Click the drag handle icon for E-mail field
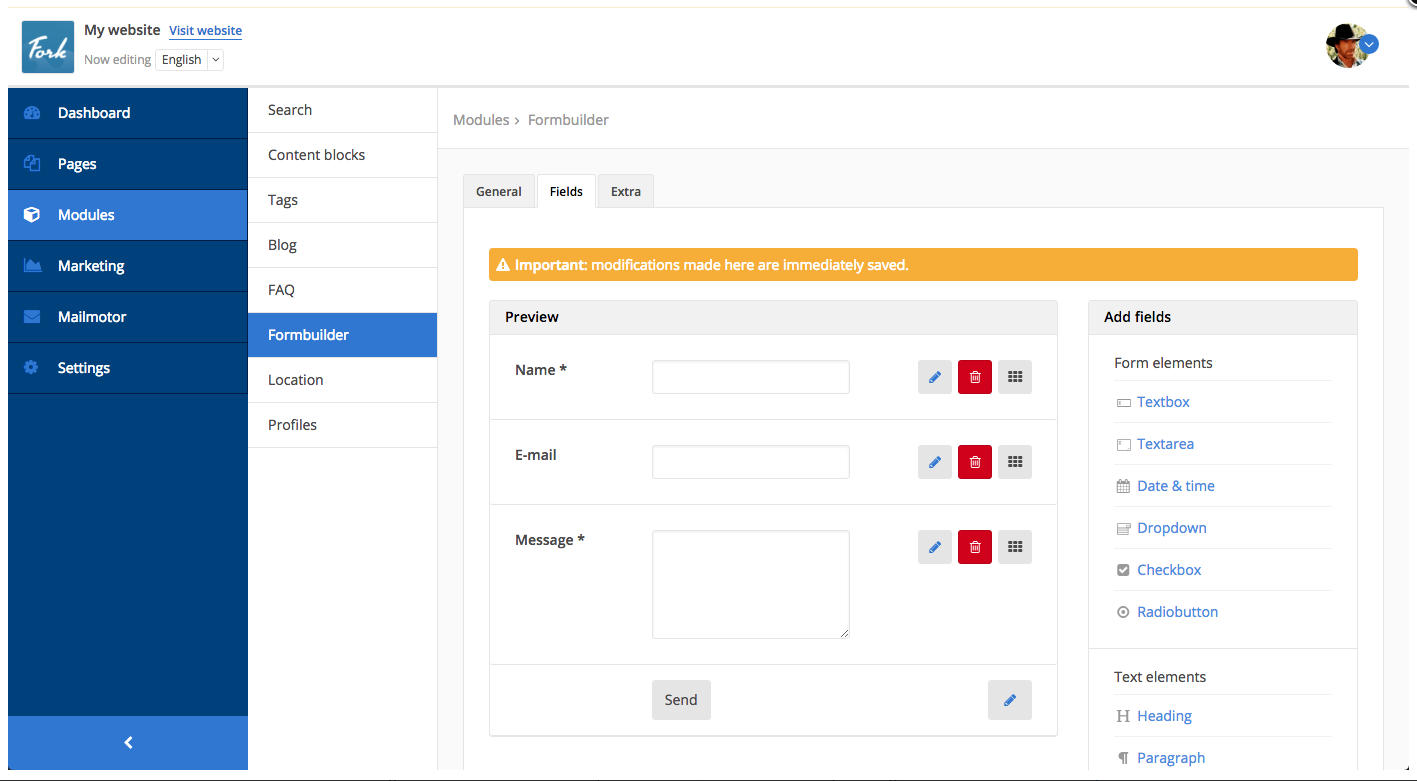 (1014, 462)
